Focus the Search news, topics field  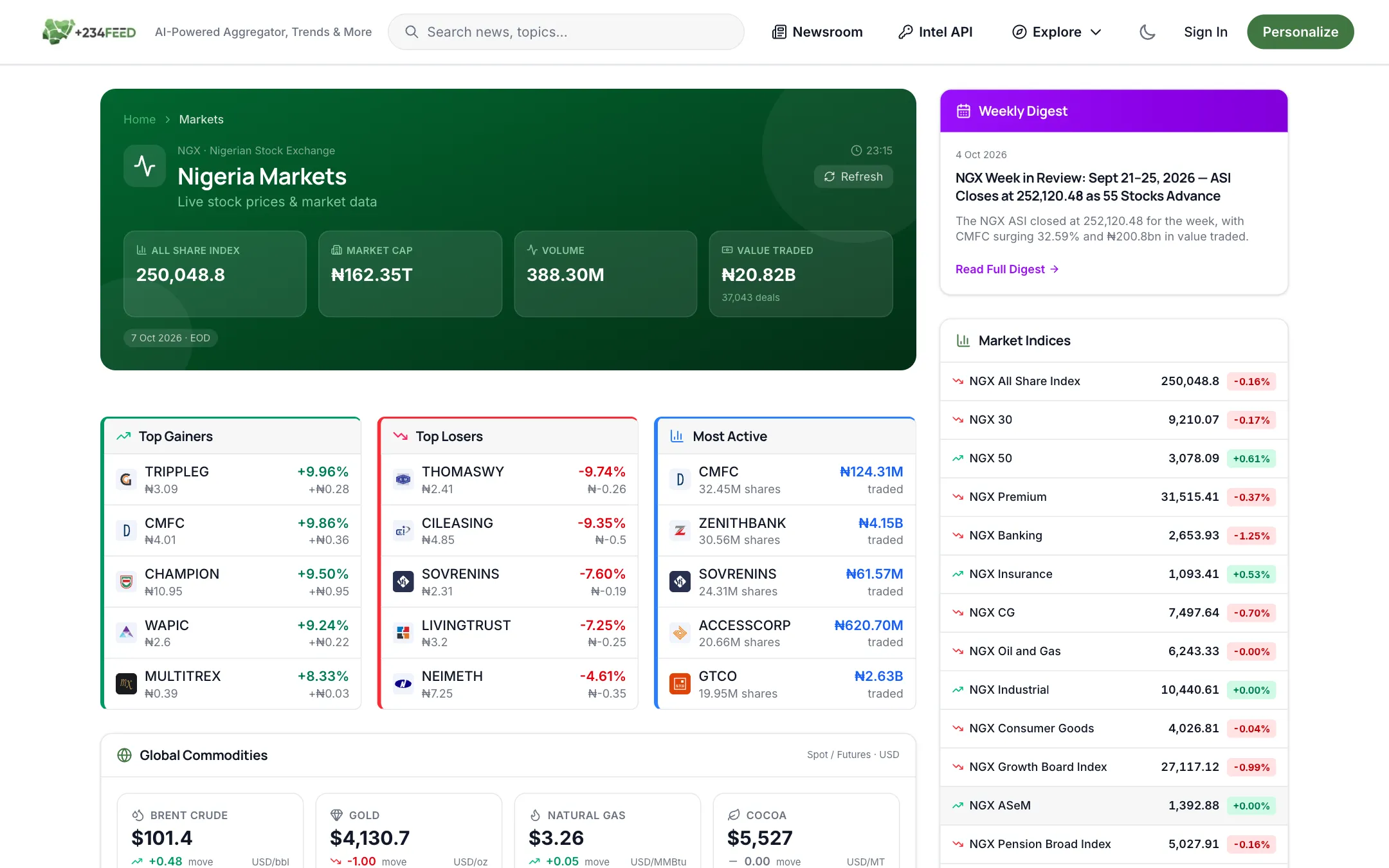click(x=566, y=32)
